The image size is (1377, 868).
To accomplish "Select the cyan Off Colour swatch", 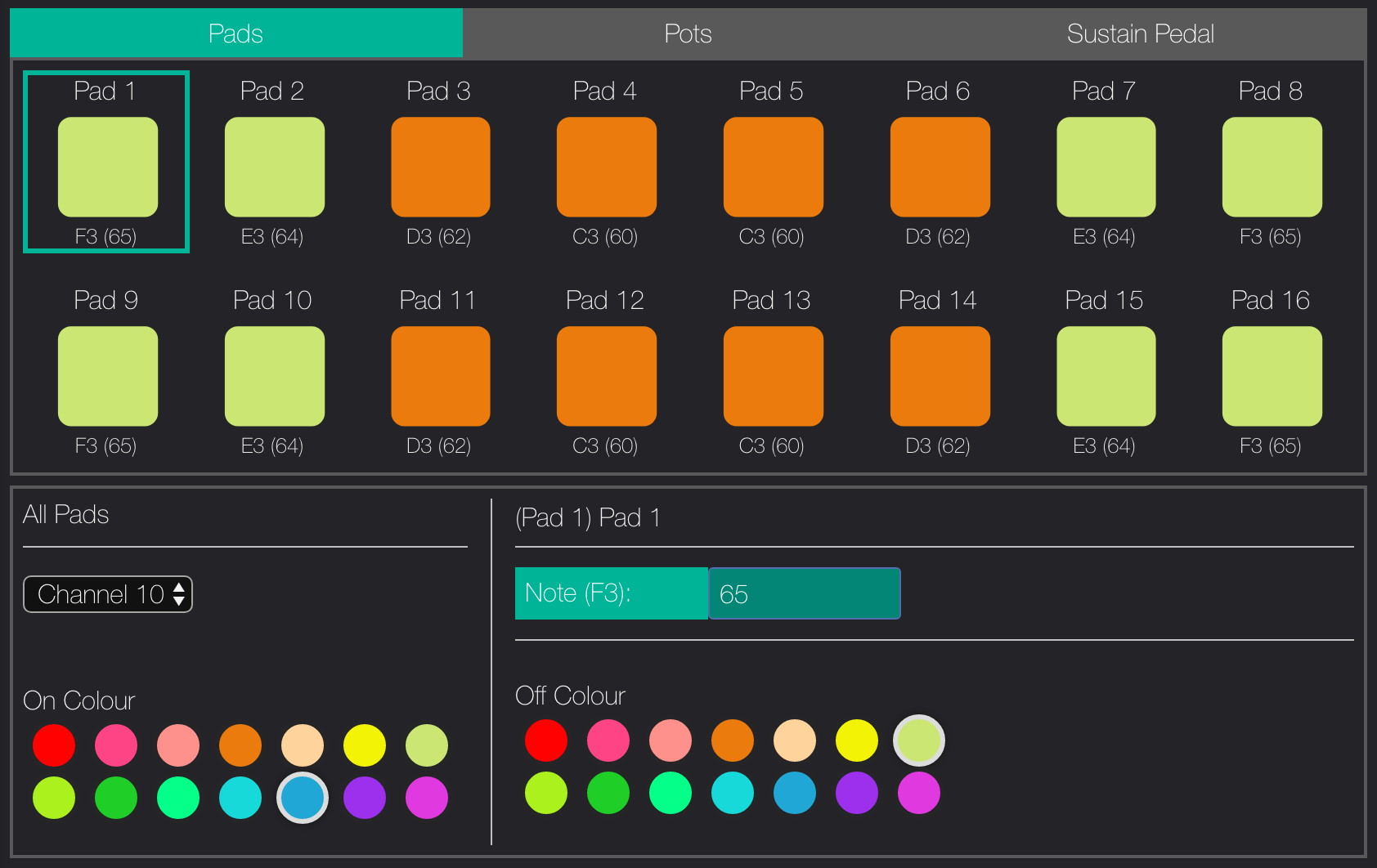I will [x=733, y=793].
